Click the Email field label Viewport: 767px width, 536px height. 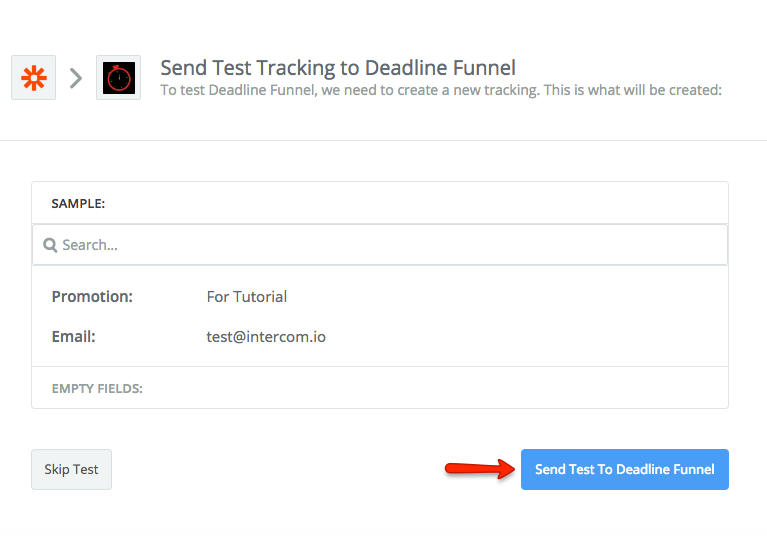[73, 336]
